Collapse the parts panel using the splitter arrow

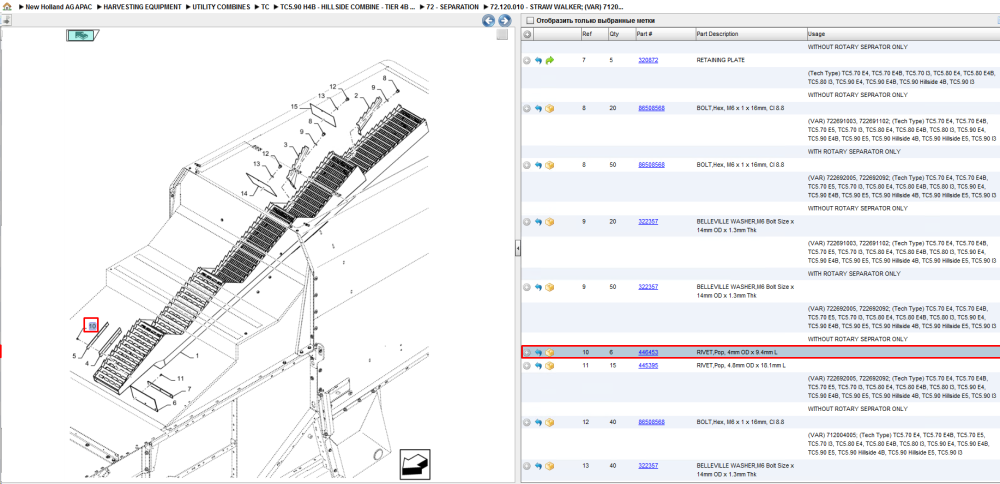518,247
